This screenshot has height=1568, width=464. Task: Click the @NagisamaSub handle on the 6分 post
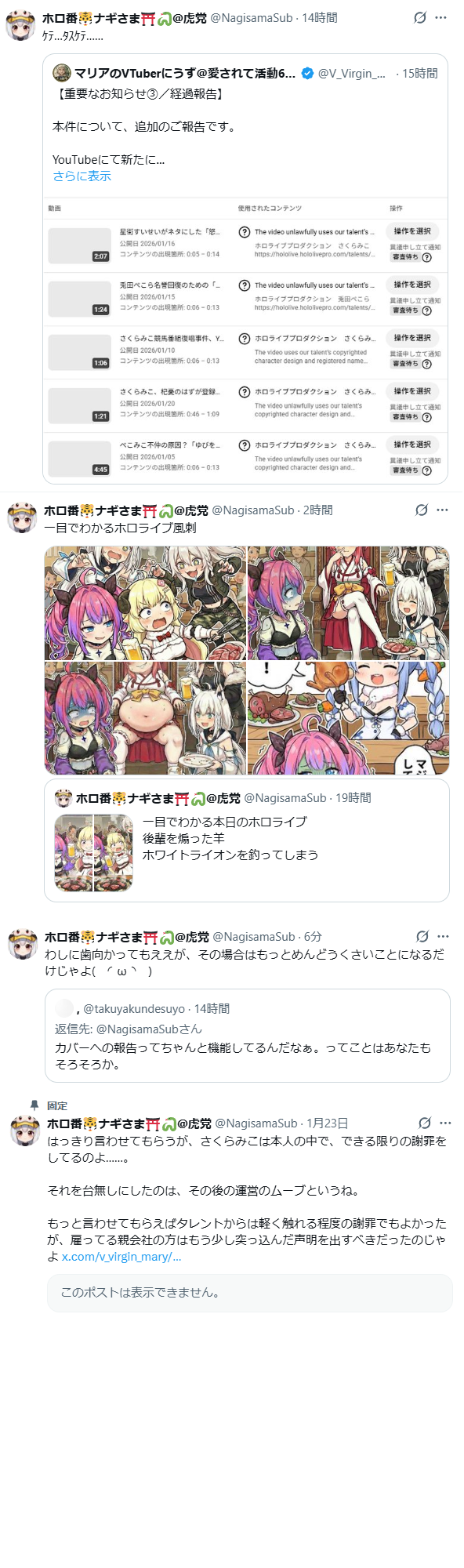click(x=256, y=936)
